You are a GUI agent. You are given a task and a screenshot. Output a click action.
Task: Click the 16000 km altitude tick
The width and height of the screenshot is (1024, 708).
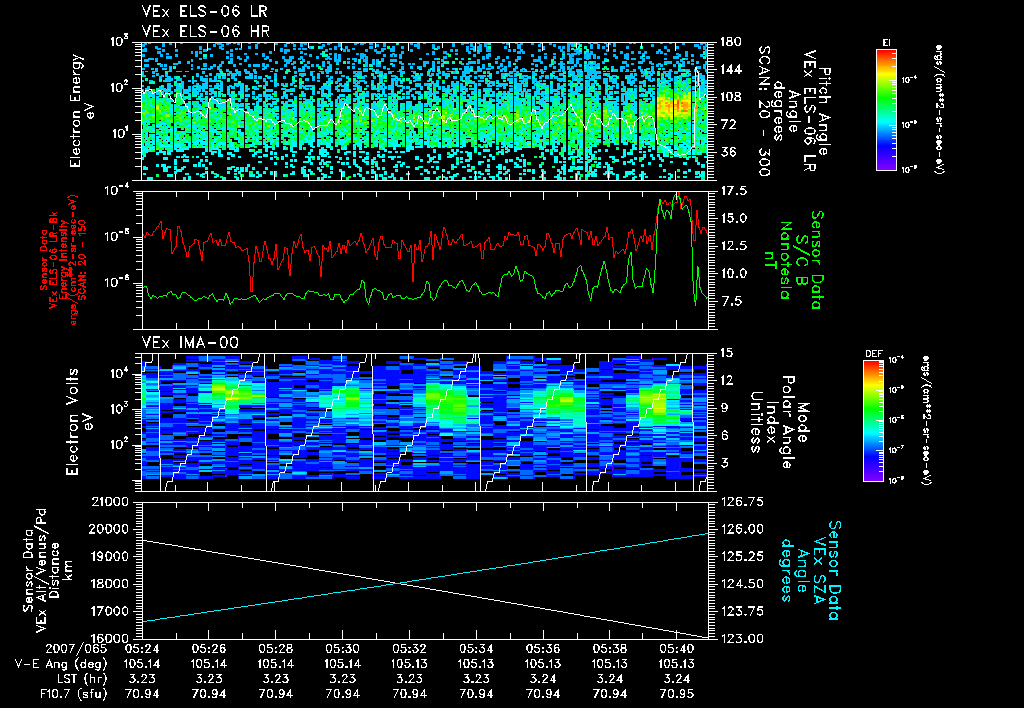click(x=108, y=638)
